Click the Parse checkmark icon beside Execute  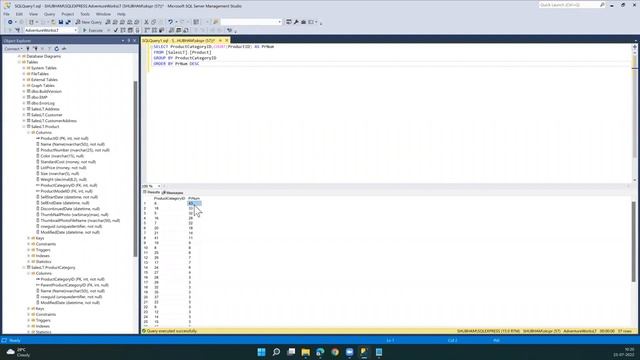coord(116,30)
